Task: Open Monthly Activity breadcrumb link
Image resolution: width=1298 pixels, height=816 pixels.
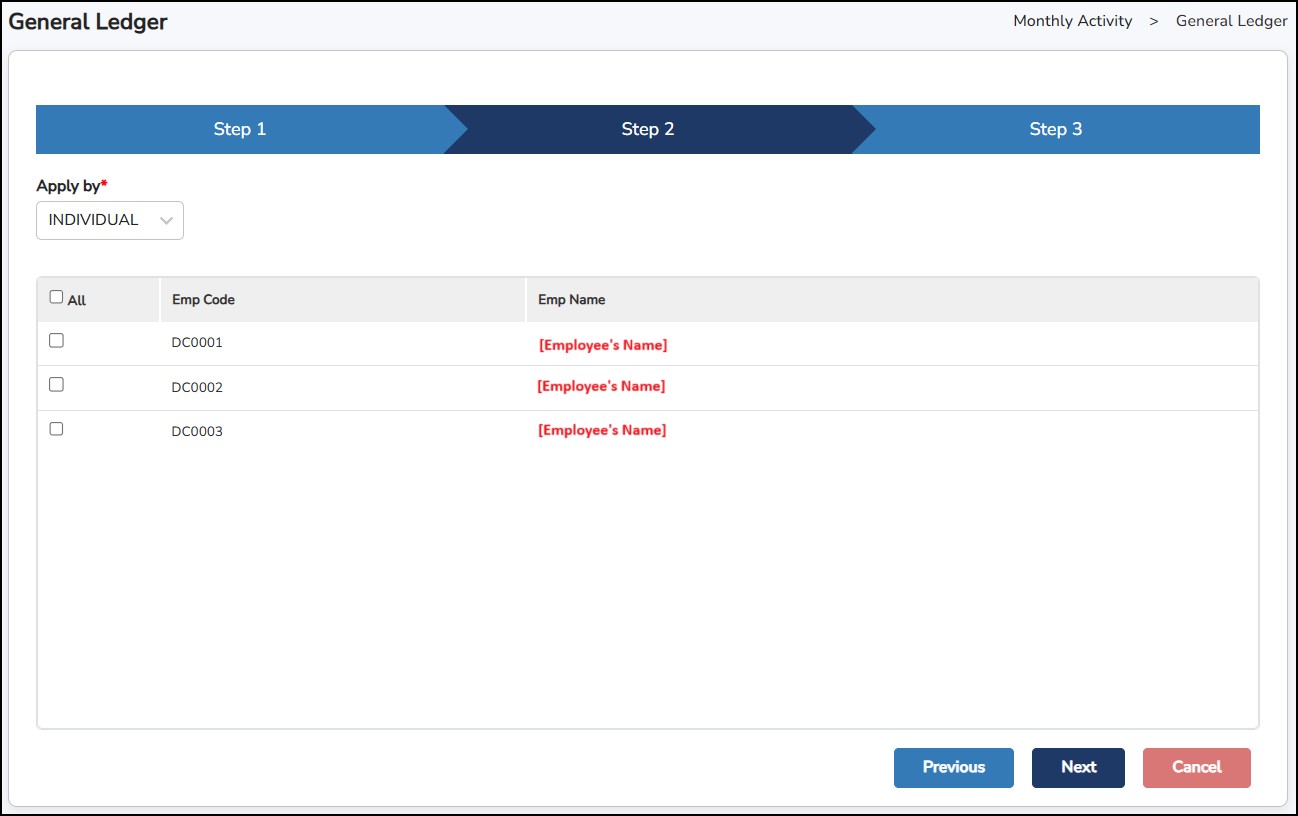Action: tap(1072, 21)
